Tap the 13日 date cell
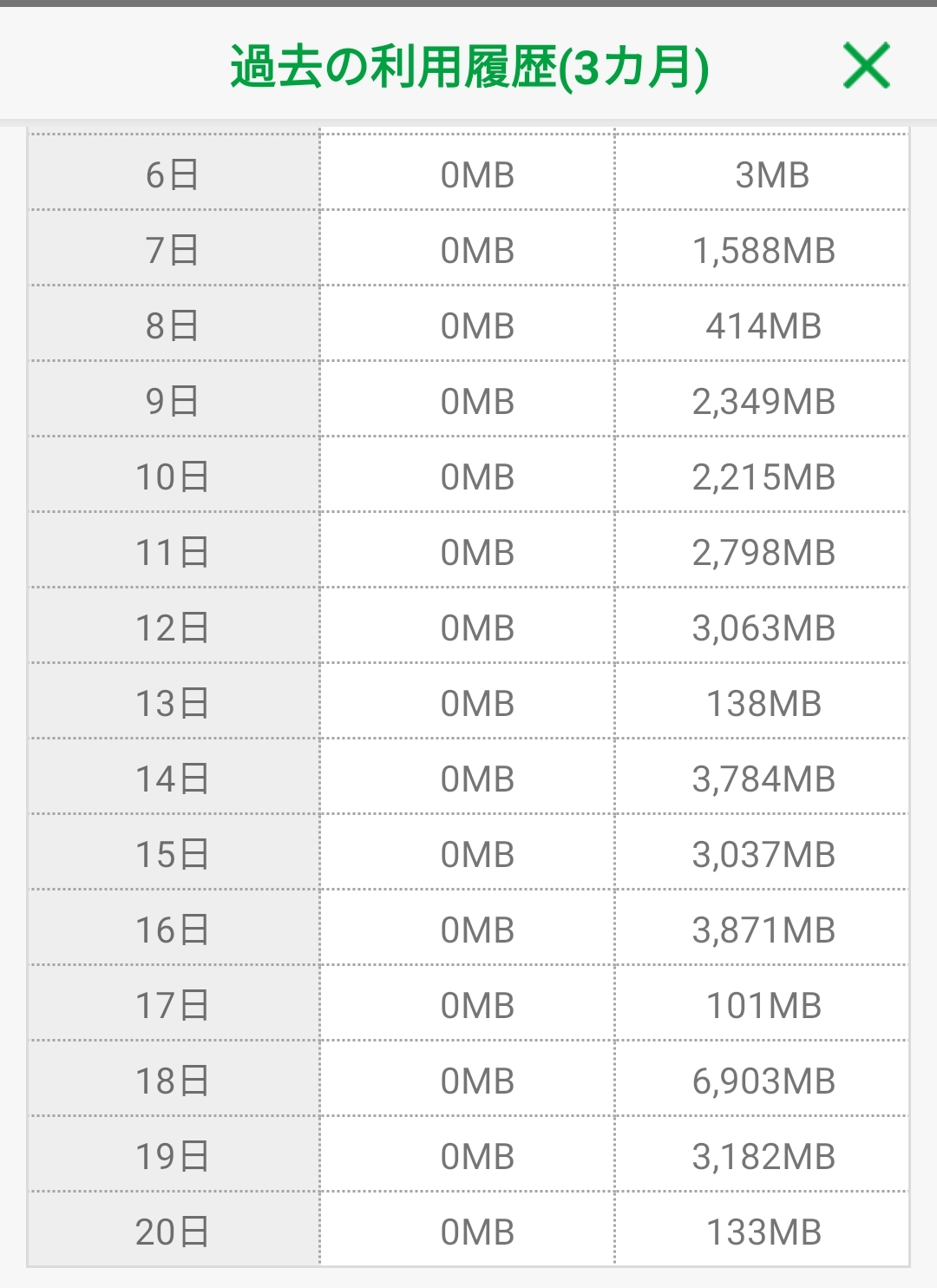The image size is (937, 1288). pos(173,704)
